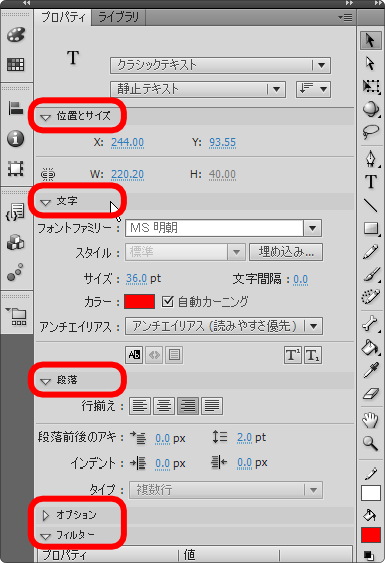Open the アンチエイリアス dropdown
The width and height of the screenshot is (385, 563).
[x=224, y=326]
